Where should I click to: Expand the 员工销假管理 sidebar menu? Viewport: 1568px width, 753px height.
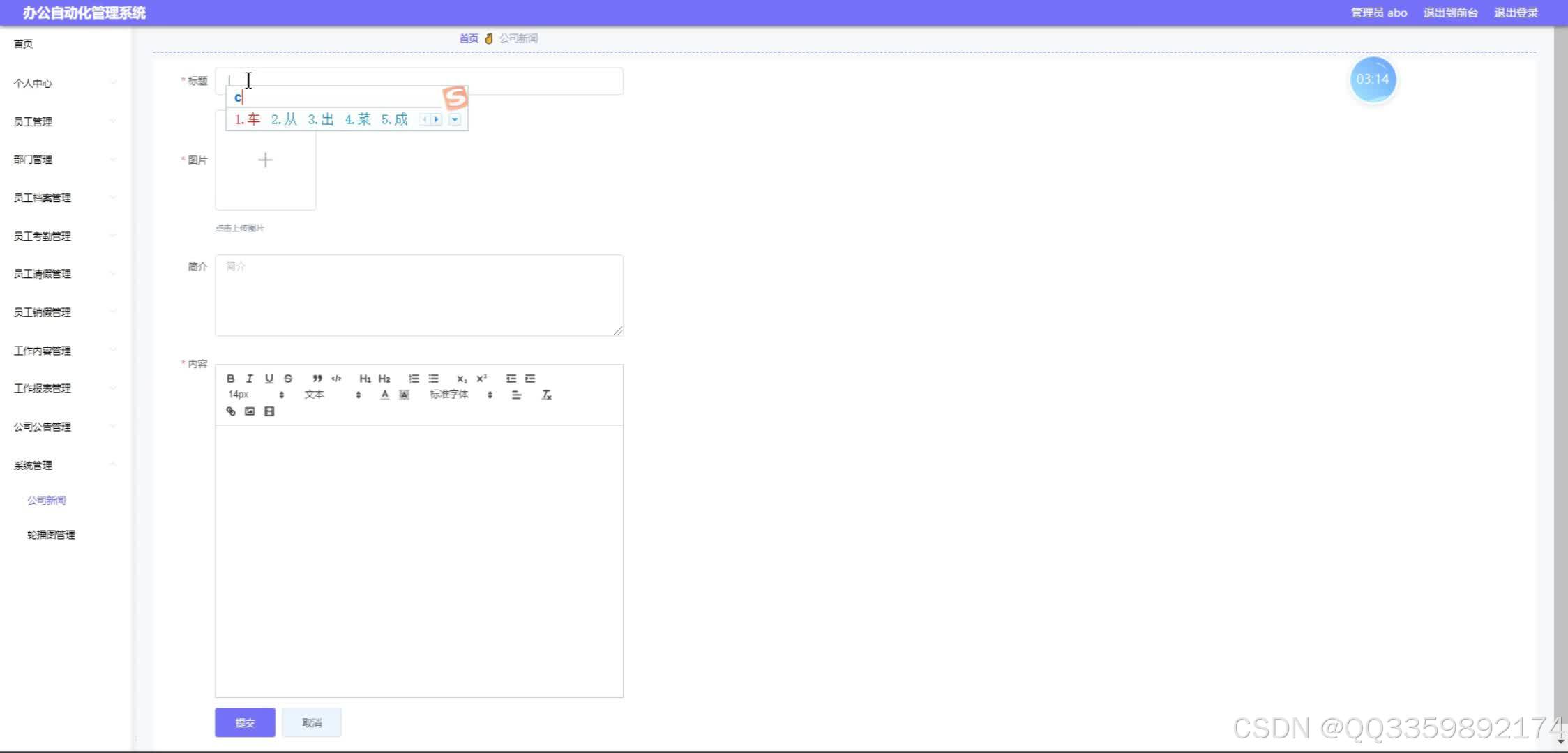tap(64, 312)
